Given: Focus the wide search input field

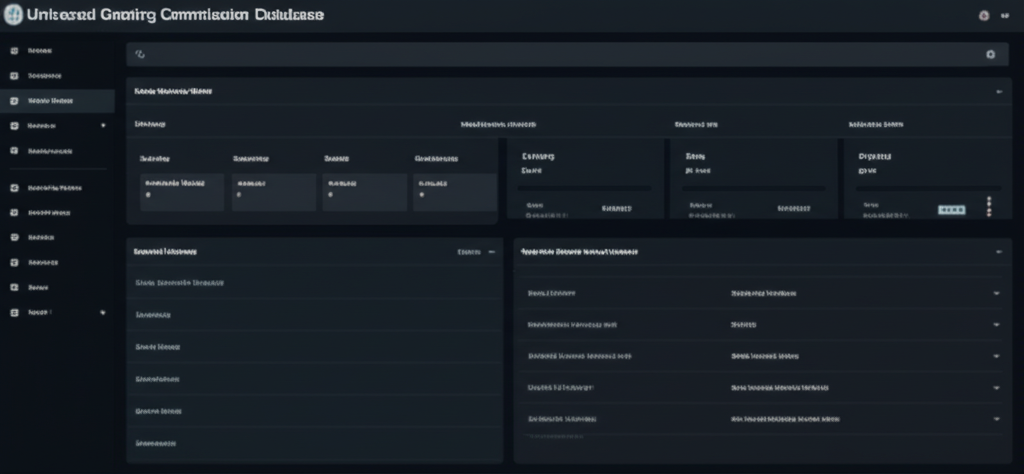Looking at the screenshot, I should point(567,55).
